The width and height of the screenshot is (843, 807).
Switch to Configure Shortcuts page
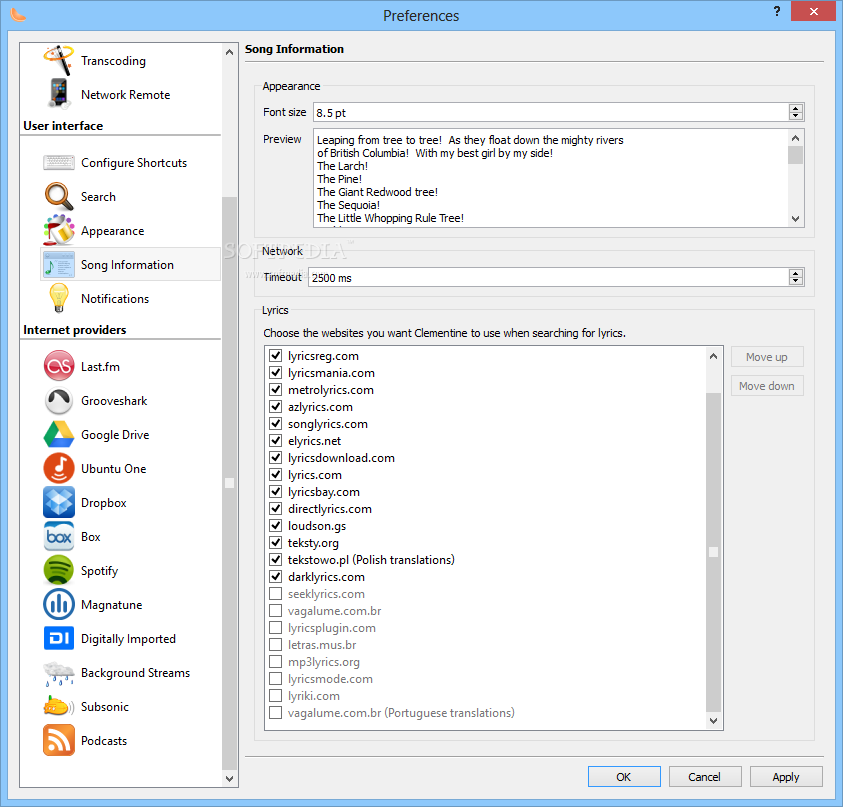(x=134, y=163)
